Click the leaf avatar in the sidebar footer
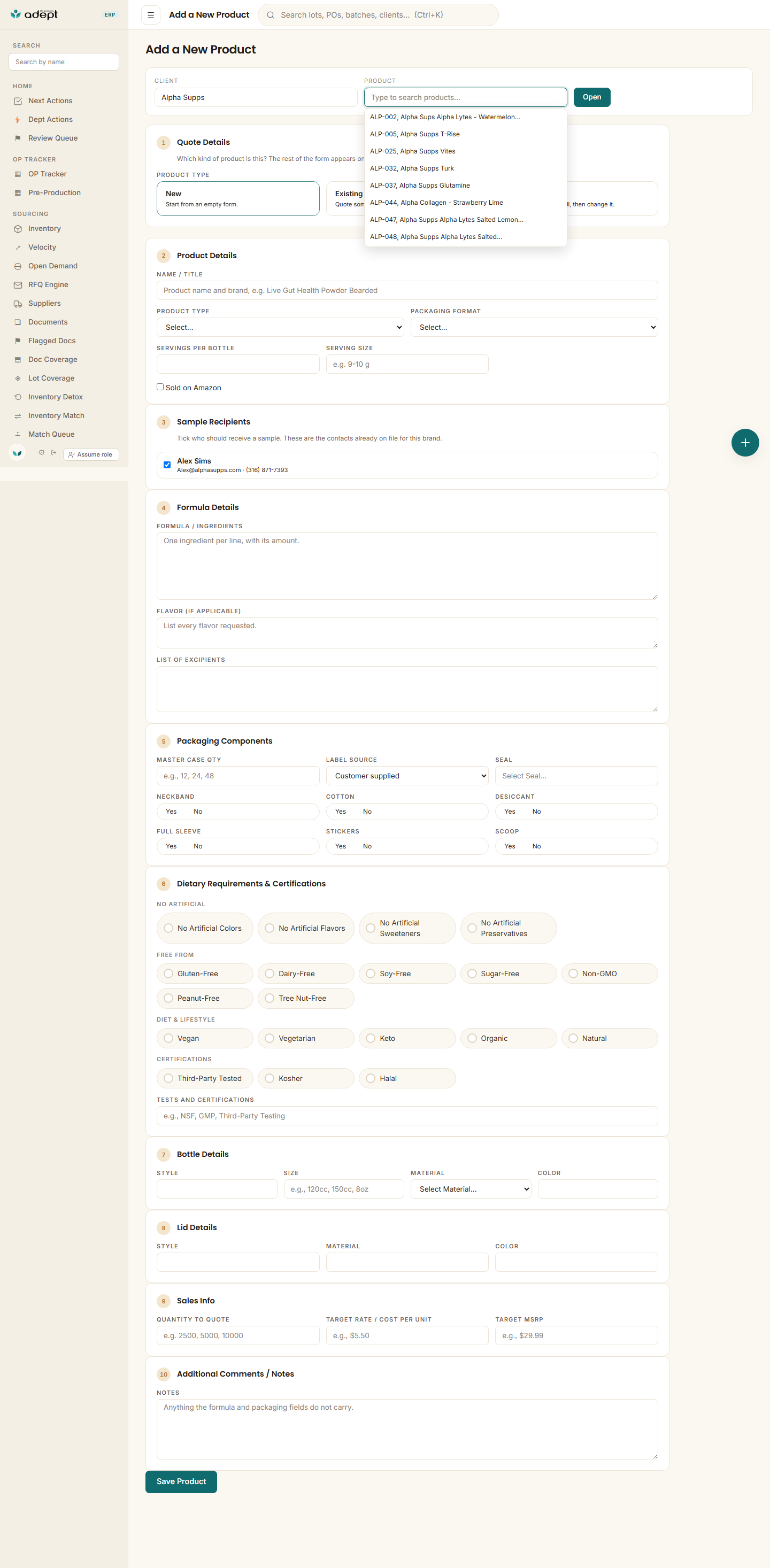This screenshot has width=770, height=1568. (x=17, y=453)
